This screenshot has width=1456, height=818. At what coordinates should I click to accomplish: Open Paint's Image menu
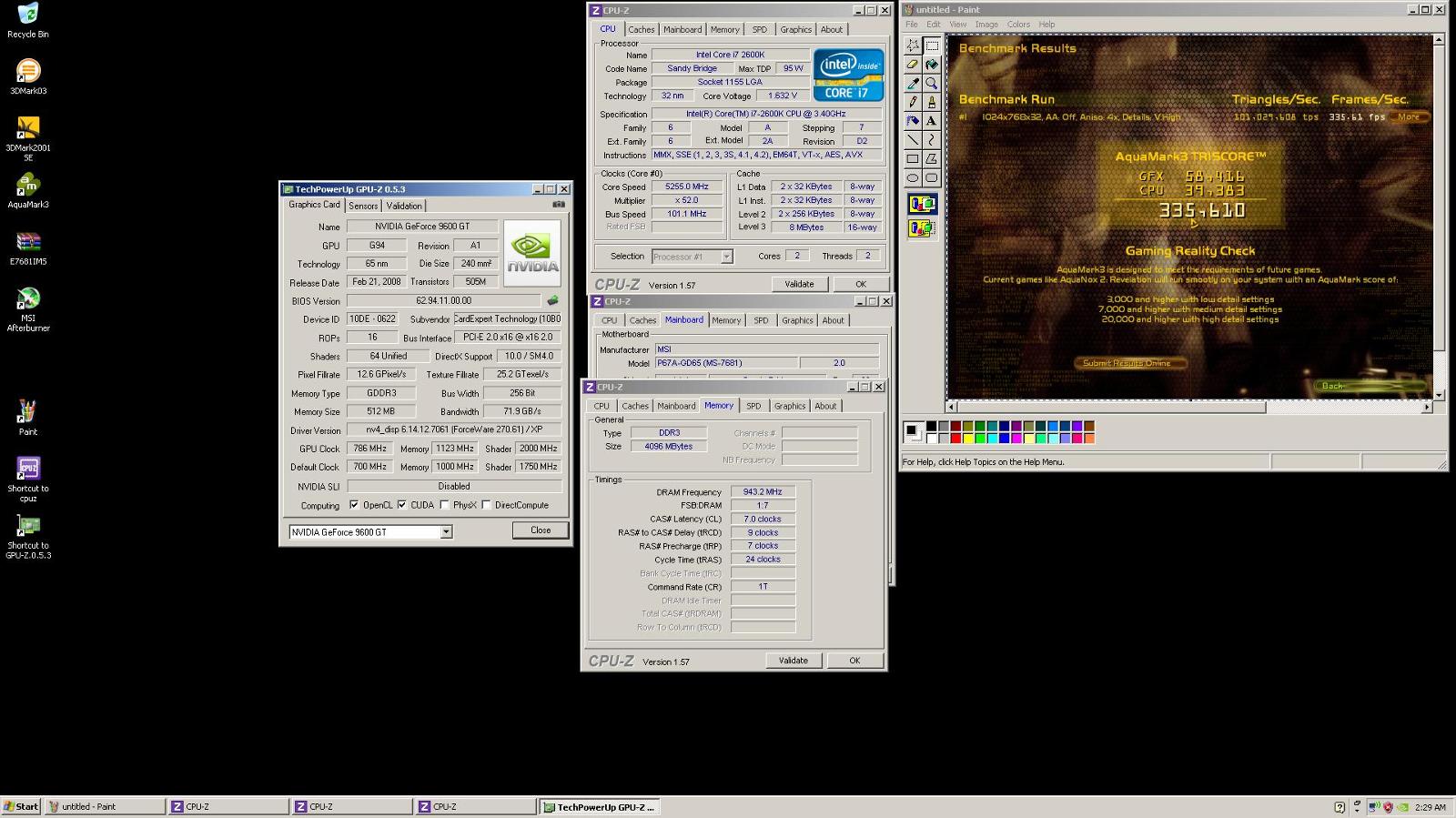986,25
